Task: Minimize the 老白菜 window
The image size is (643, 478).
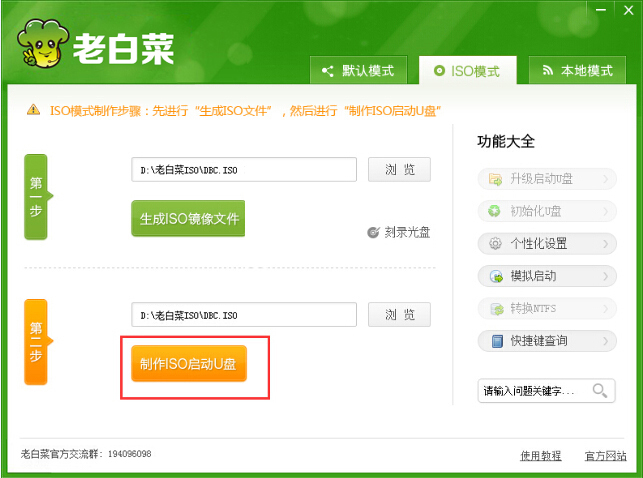Action: click(x=601, y=10)
